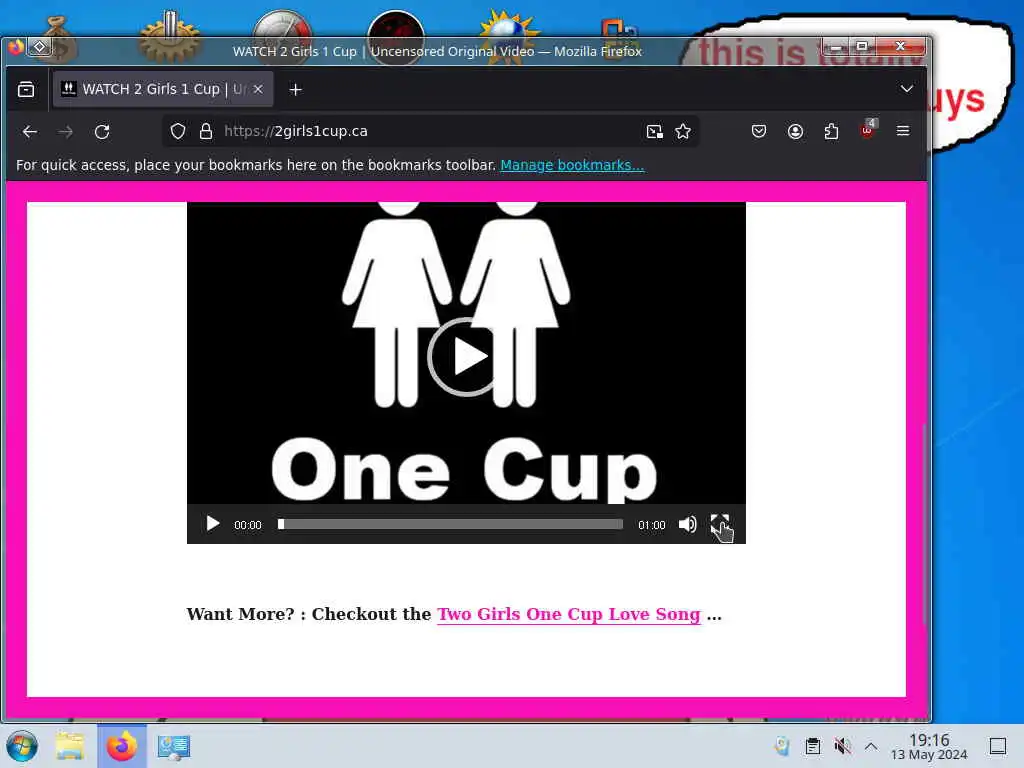Close the WATCH 2 Girls 1 Cup tab
This screenshot has width=1024, height=768.
(258, 89)
